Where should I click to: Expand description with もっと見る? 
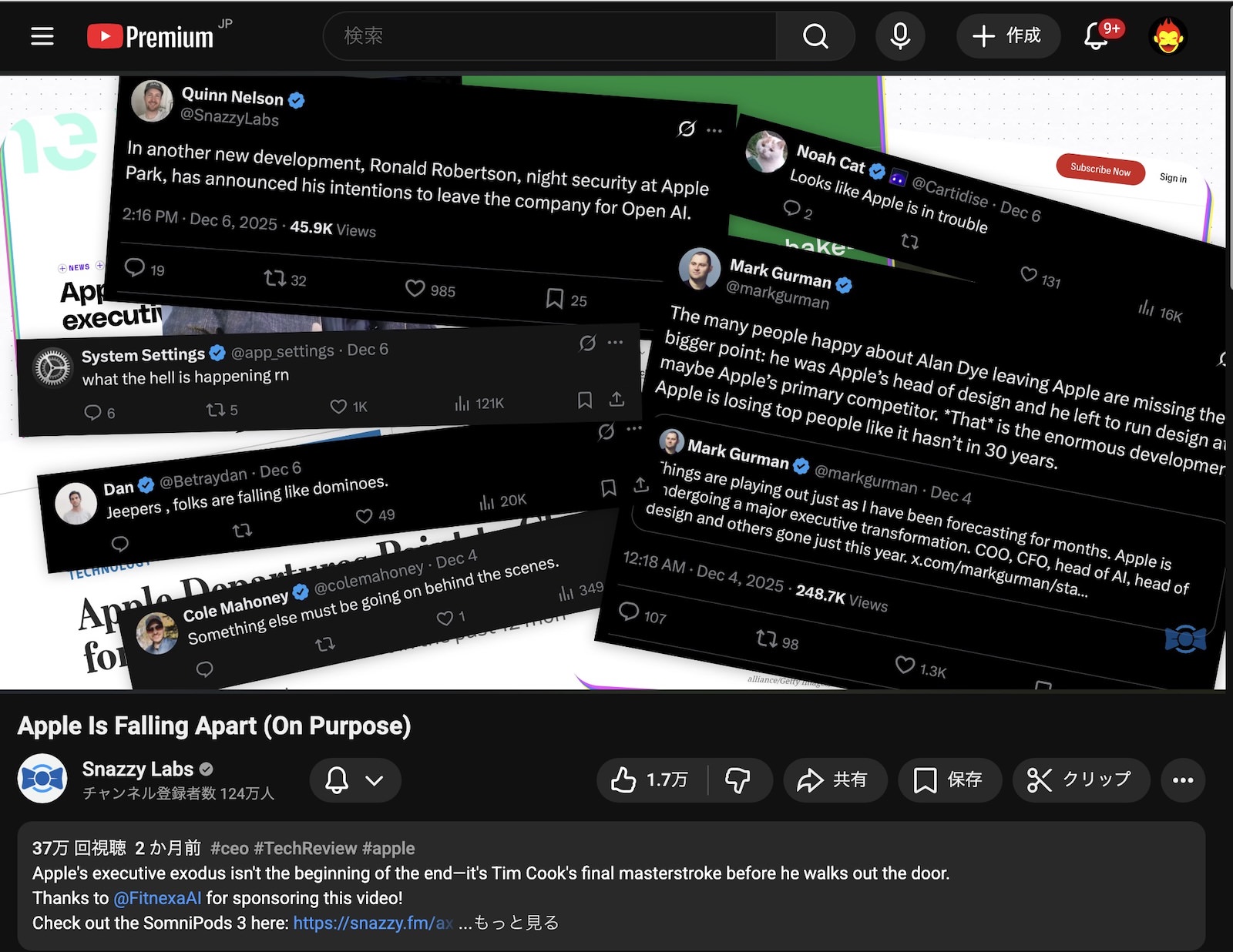(x=516, y=923)
